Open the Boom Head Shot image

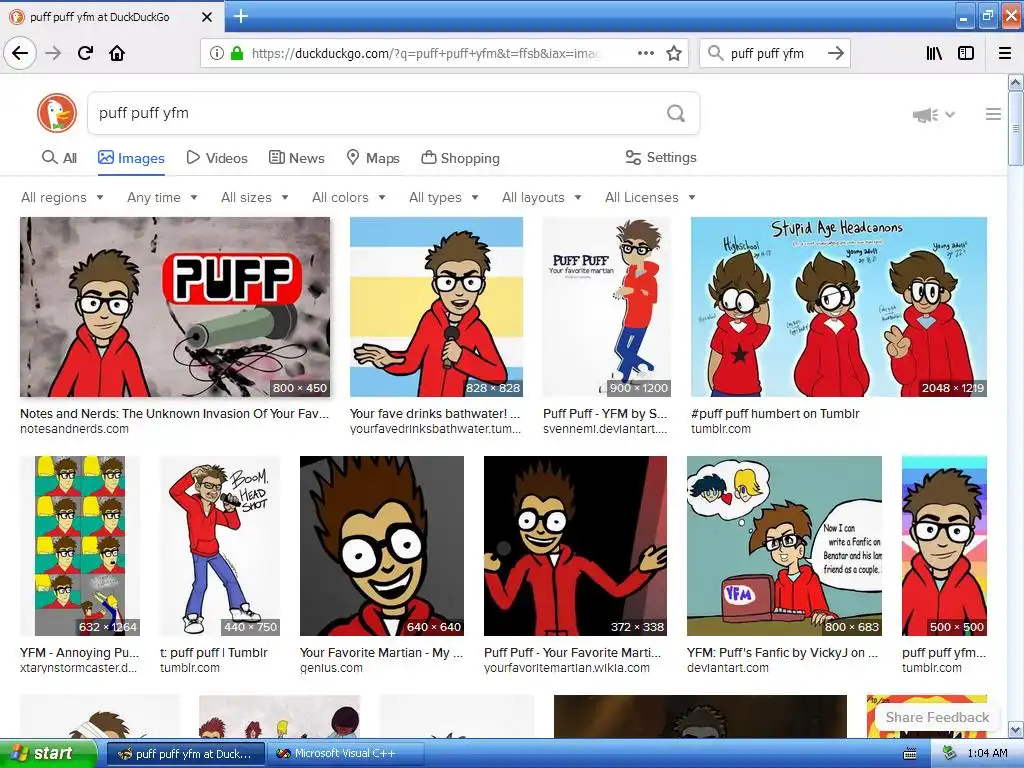click(219, 546)
